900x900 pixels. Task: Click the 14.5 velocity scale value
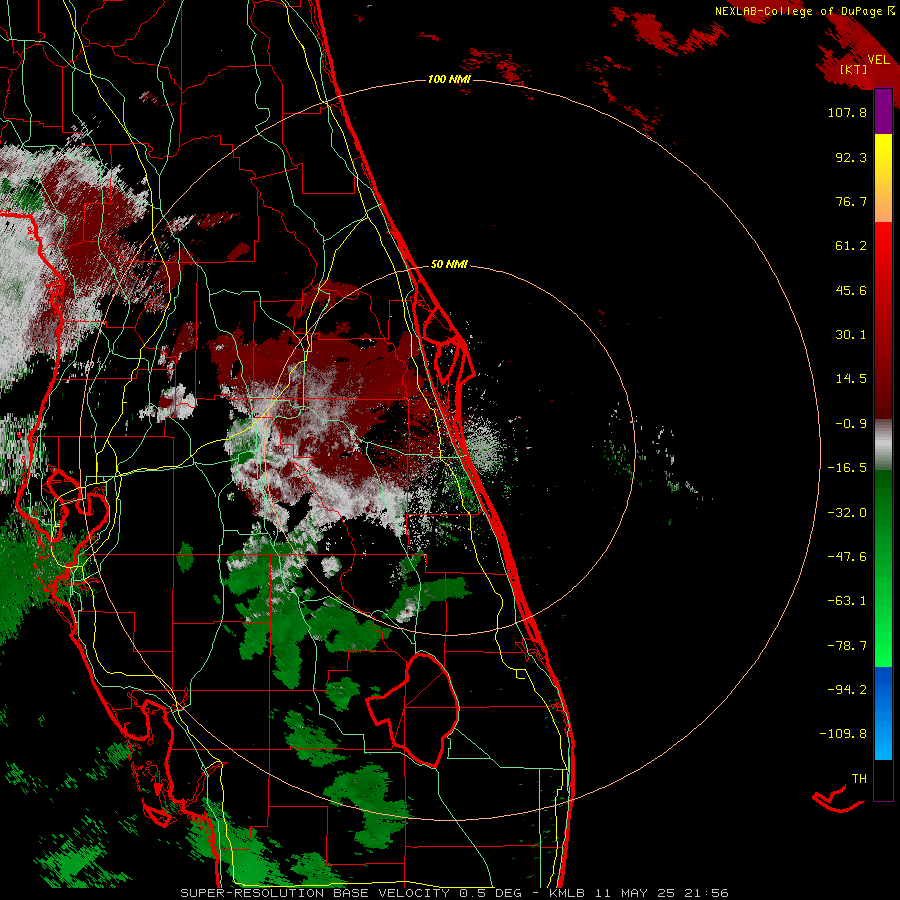click(x=851, y=379)
